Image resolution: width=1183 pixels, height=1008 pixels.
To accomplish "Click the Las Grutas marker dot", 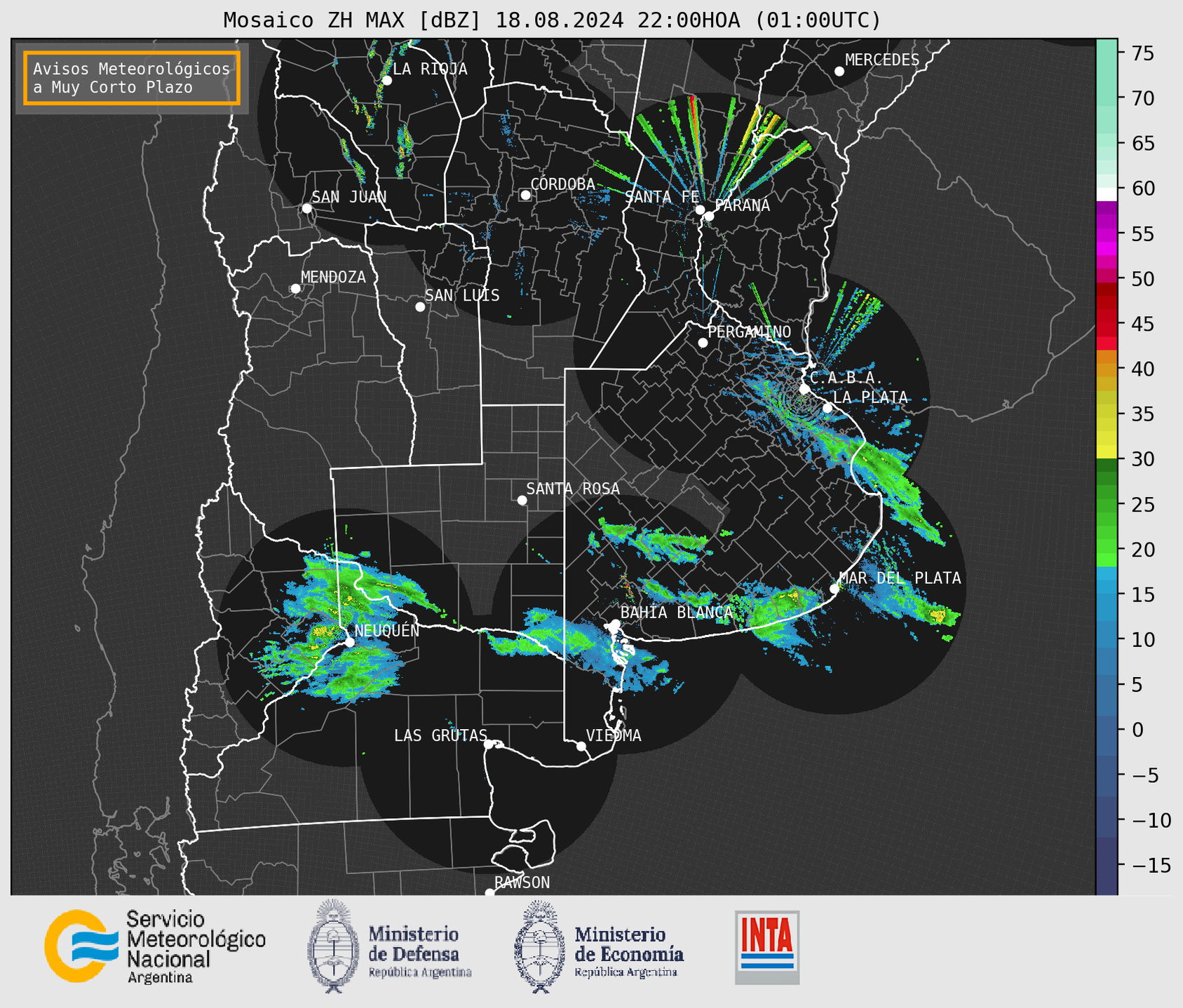I will click(489, 744).
